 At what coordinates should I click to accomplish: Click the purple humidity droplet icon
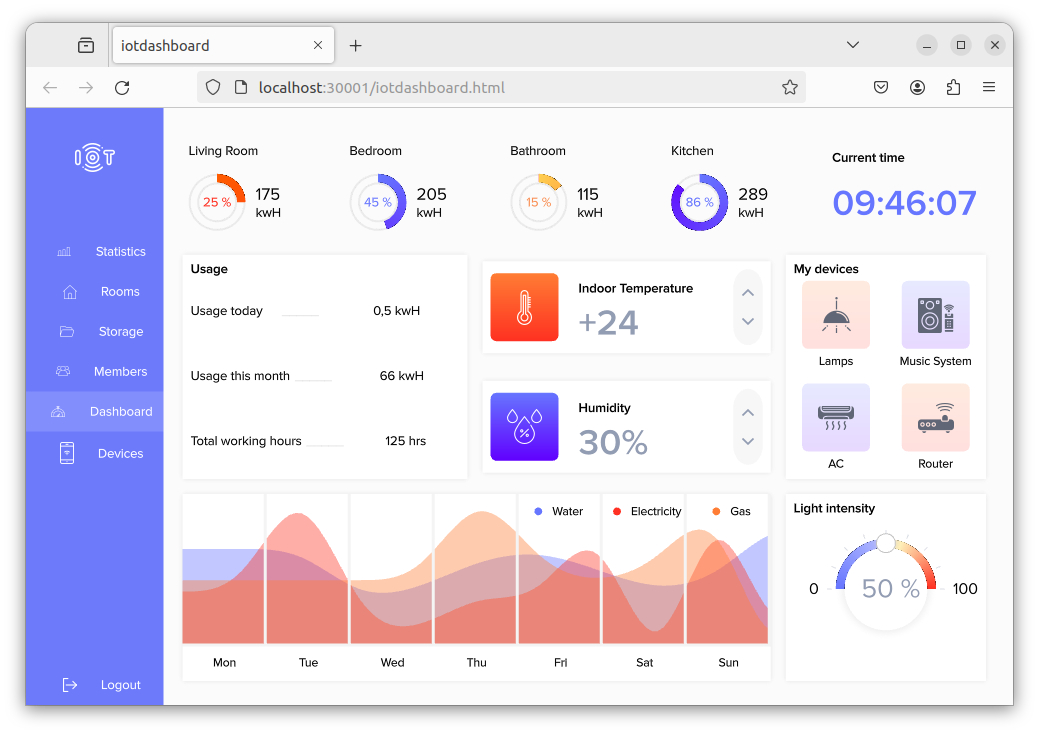(x=524, y=426)
